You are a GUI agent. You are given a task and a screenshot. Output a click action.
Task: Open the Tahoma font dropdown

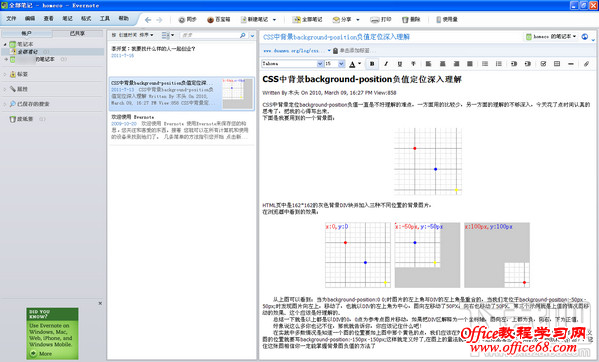pyautogui.click(x=320, y=64)
